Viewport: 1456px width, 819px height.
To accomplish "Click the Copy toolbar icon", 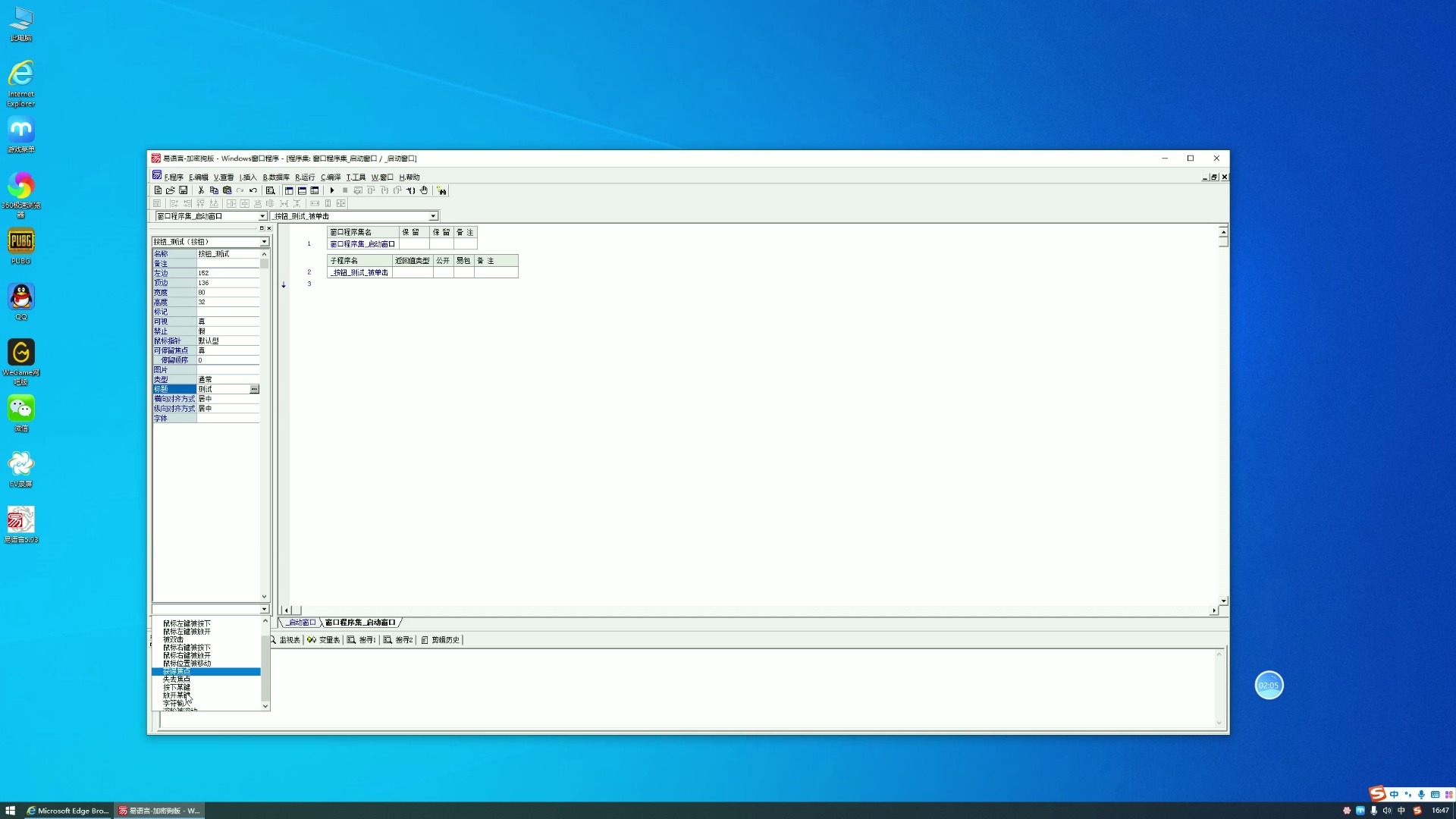I will tap(214, 190).
